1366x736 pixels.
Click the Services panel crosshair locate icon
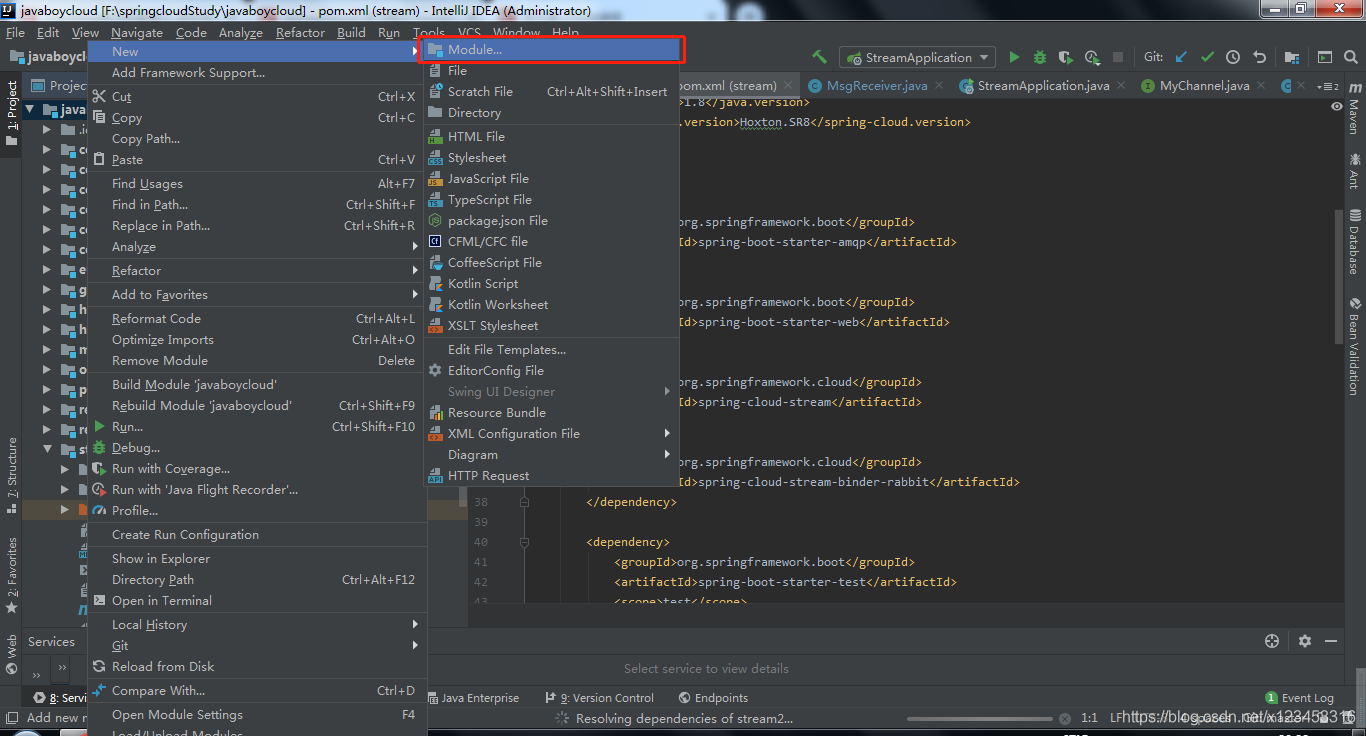(1271, 641)
